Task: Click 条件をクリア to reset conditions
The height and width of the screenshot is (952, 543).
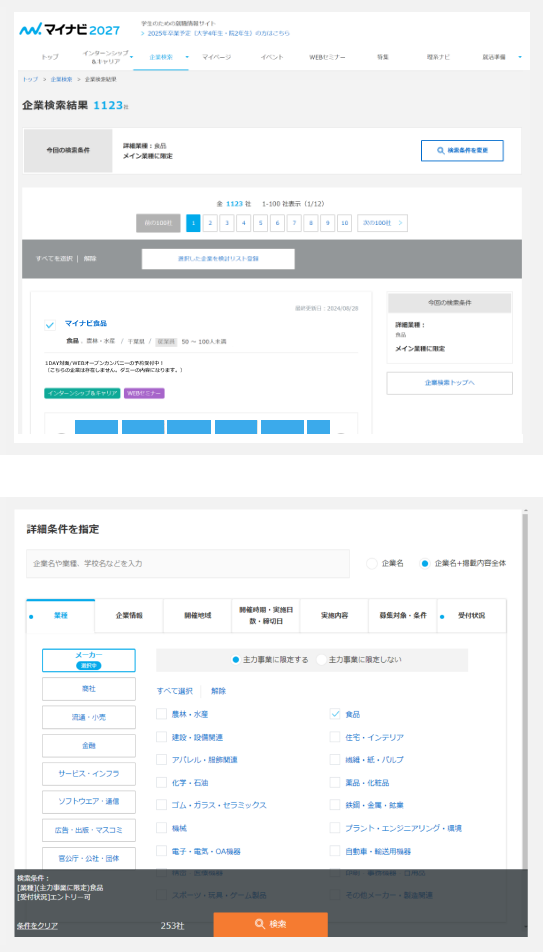Action: (x=37, y=926)
